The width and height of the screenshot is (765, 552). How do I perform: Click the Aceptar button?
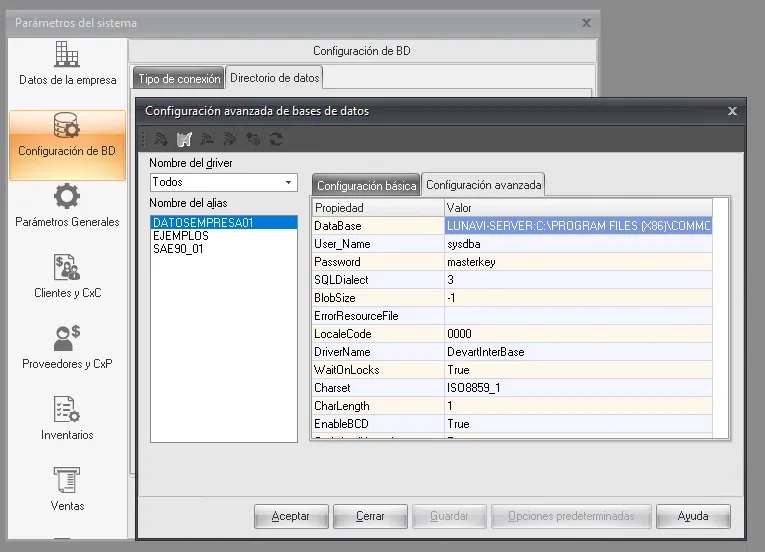[x=291, y=516]
